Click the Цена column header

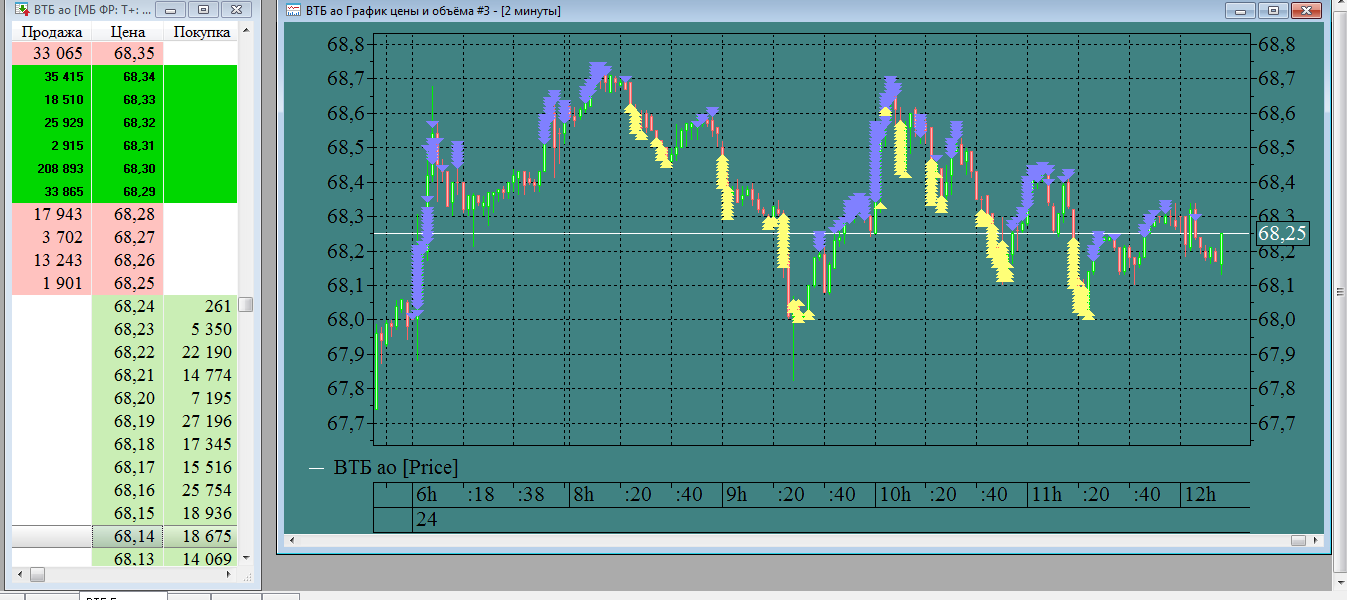coord(128,32)
